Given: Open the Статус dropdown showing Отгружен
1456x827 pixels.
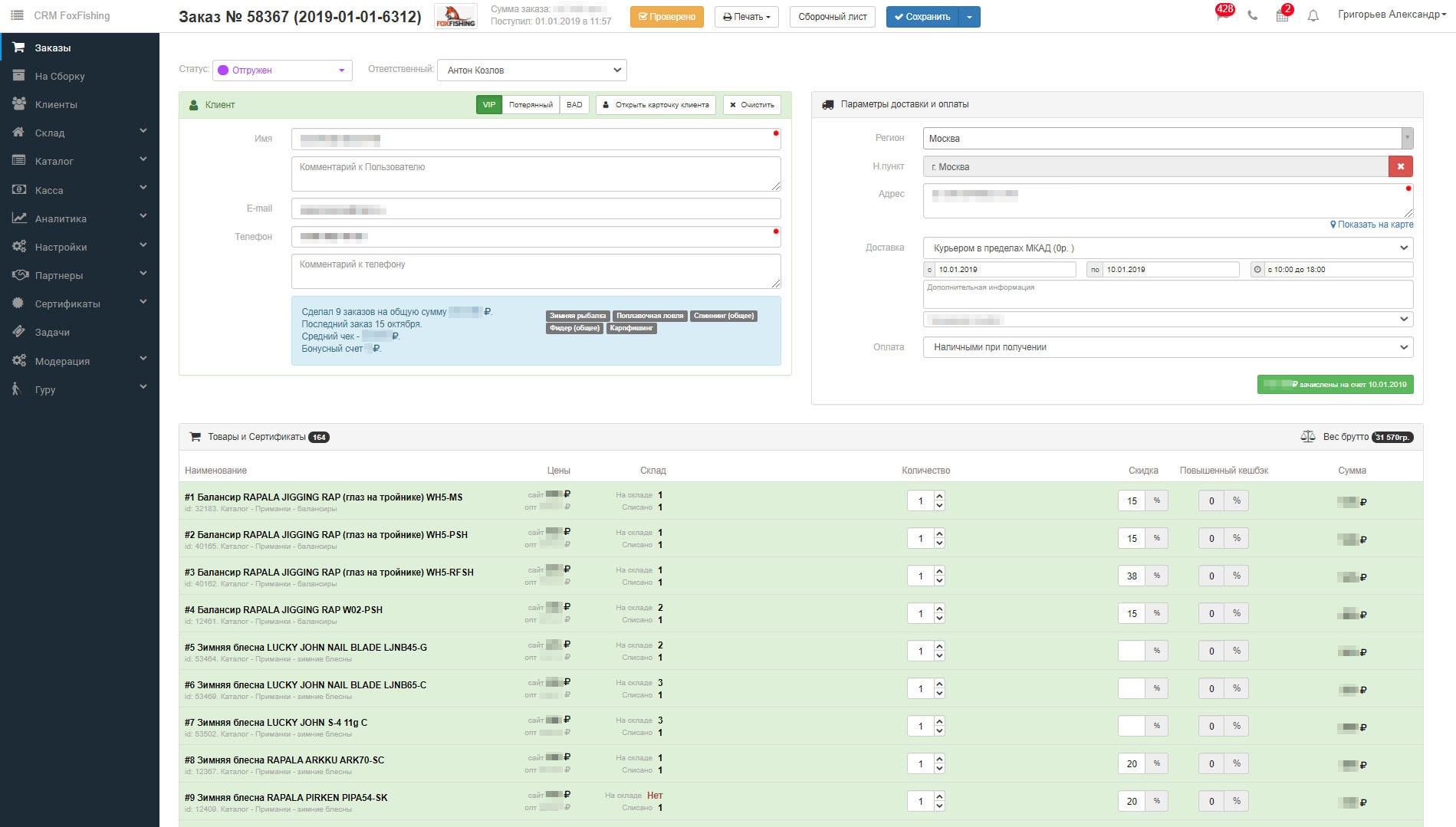Looking at the screenshot, I should [x=282, y=71].
